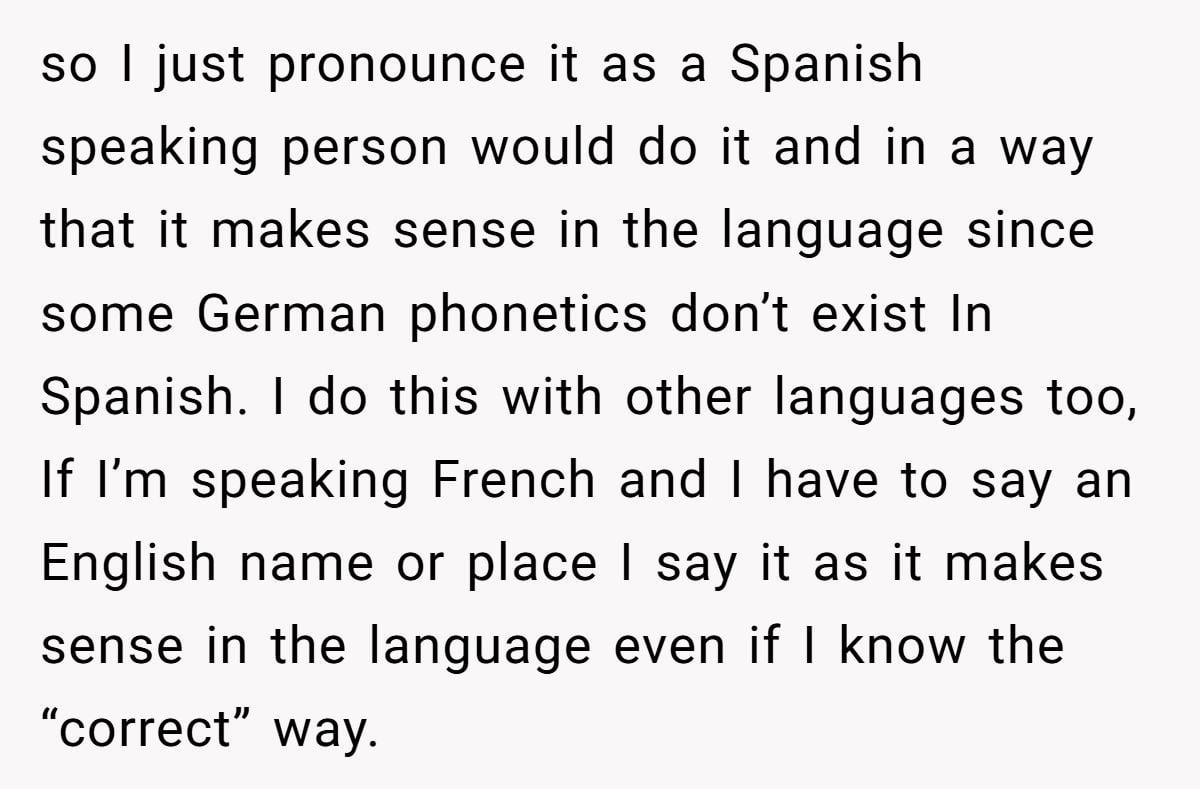Click the quoted word "correct"
This screenshot has width=1200, height=789.
(147, 731)
